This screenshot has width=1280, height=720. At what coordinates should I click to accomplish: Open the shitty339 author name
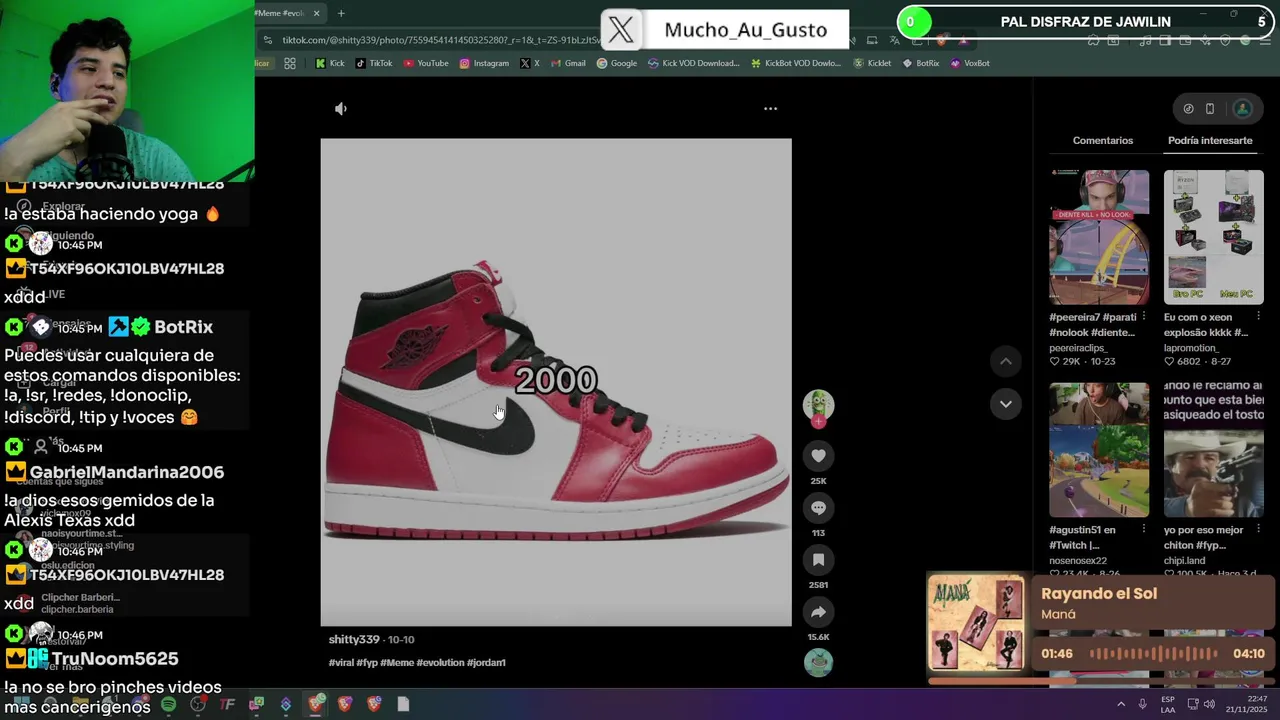354,639
